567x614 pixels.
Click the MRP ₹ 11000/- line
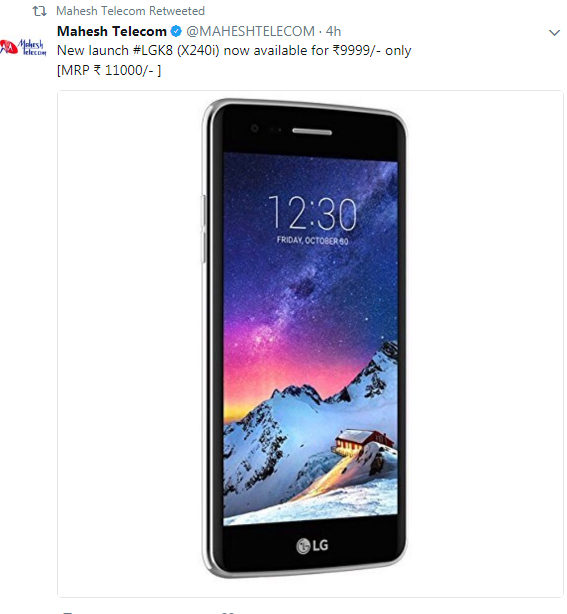point(109,70)
